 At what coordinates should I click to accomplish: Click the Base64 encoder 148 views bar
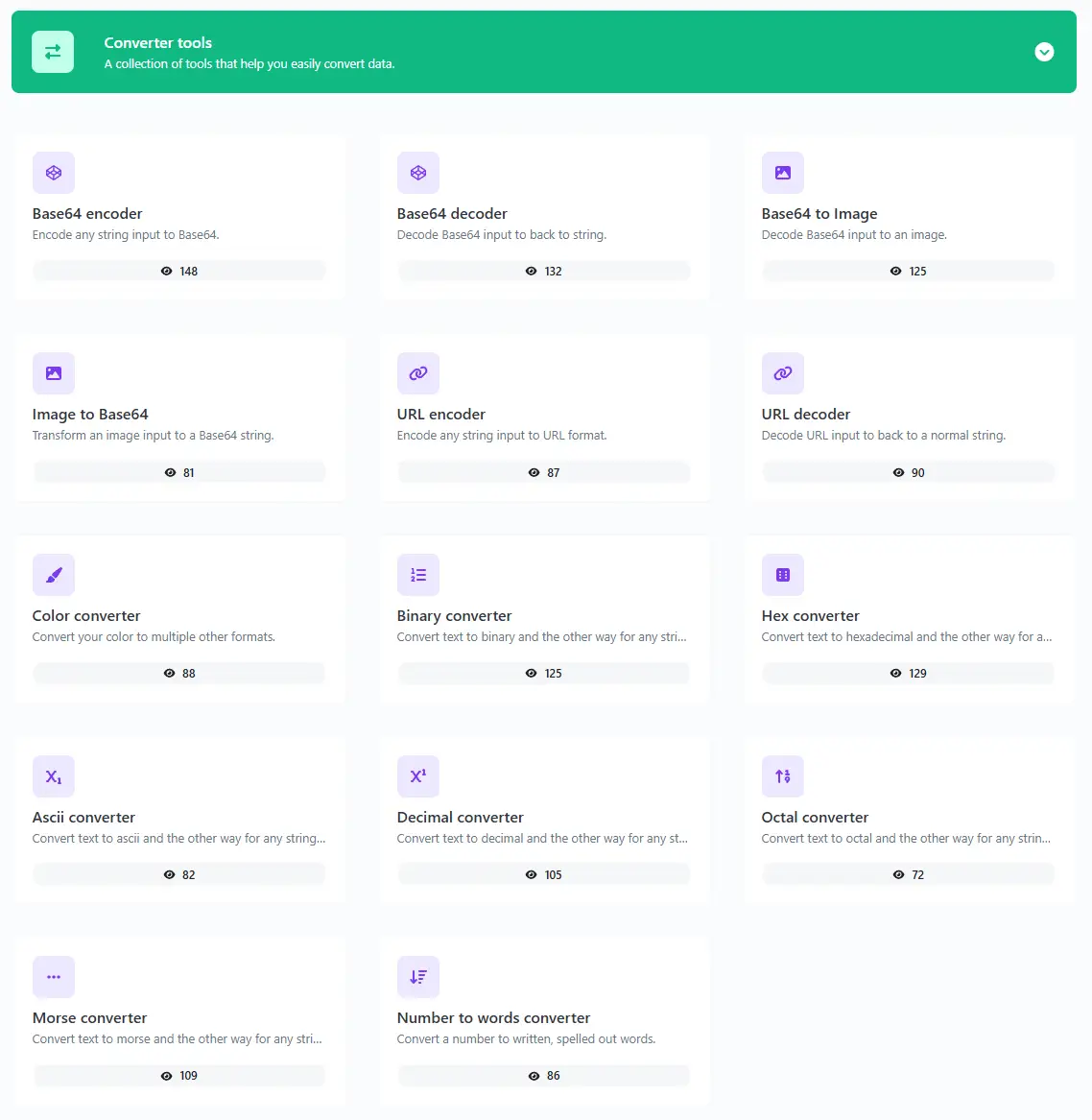click(x=179, y=272)
